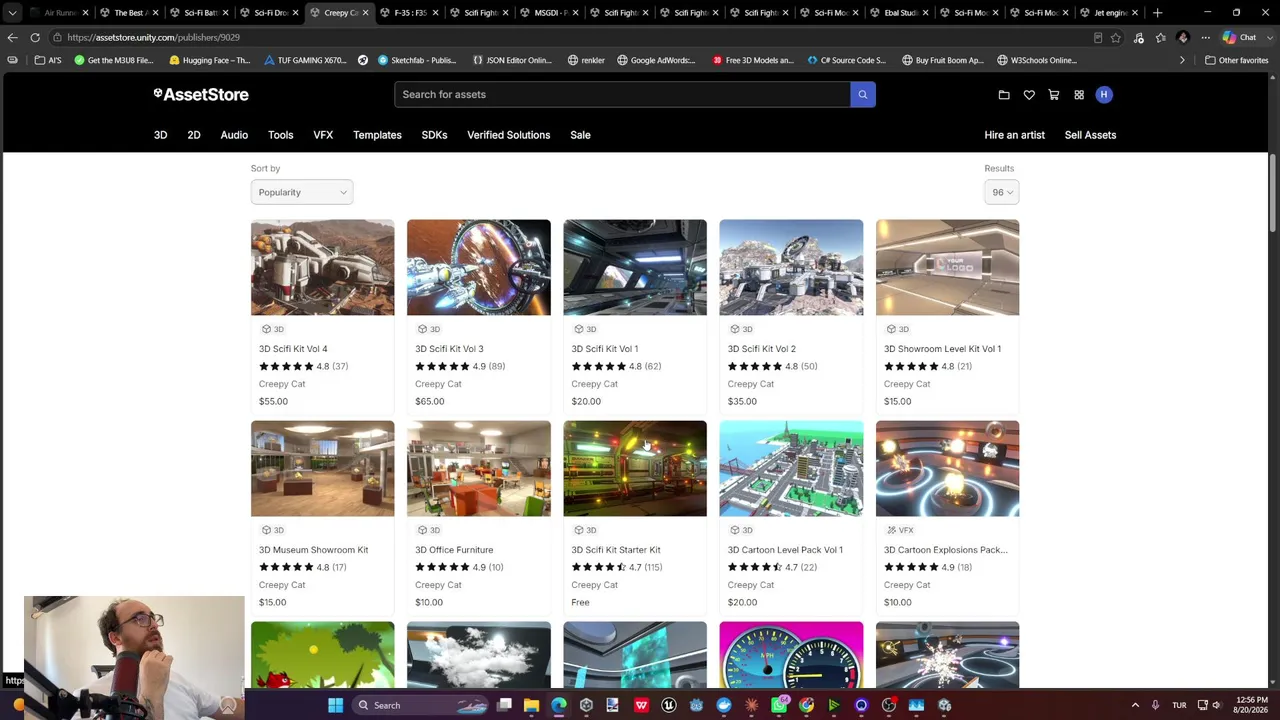Viewport: 1280px width, 720px height.
Task: Open the Templates category menu
Action: click(377, 135)
